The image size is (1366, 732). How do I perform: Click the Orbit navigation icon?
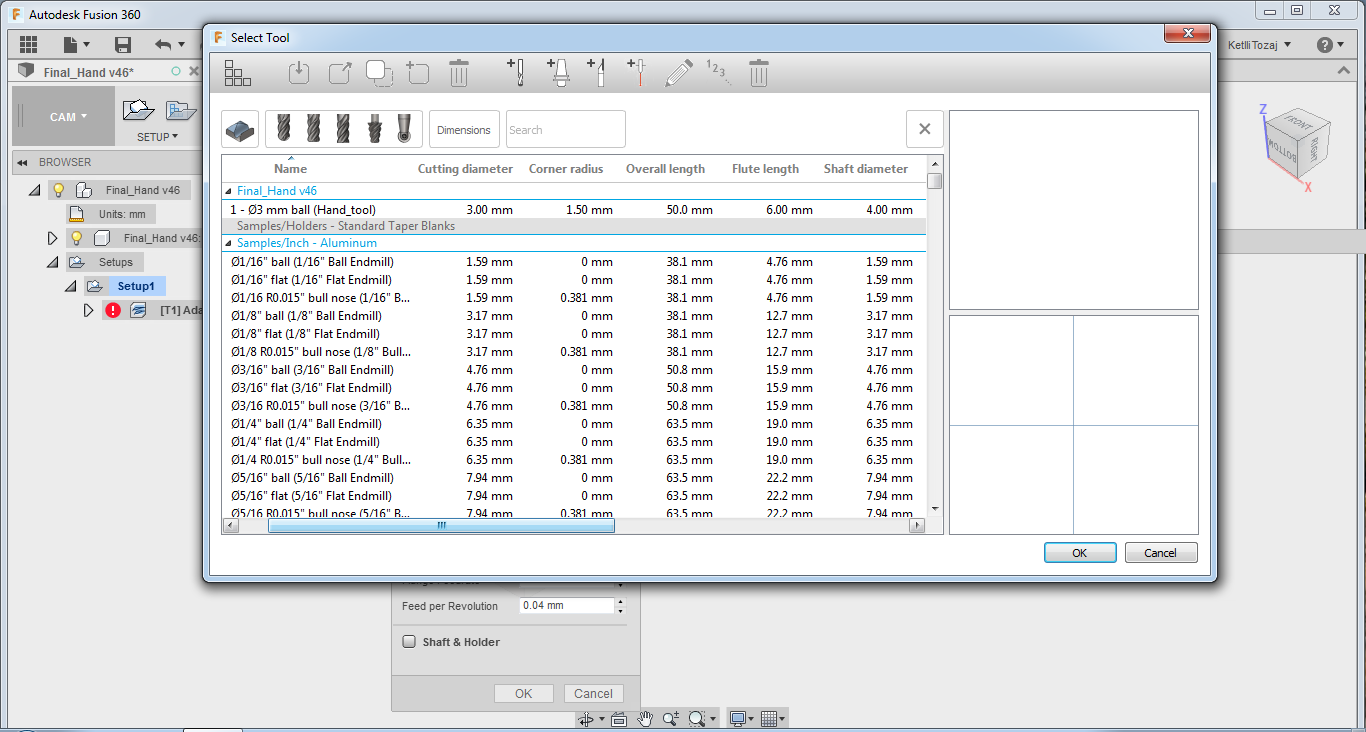tap(586, 719)
